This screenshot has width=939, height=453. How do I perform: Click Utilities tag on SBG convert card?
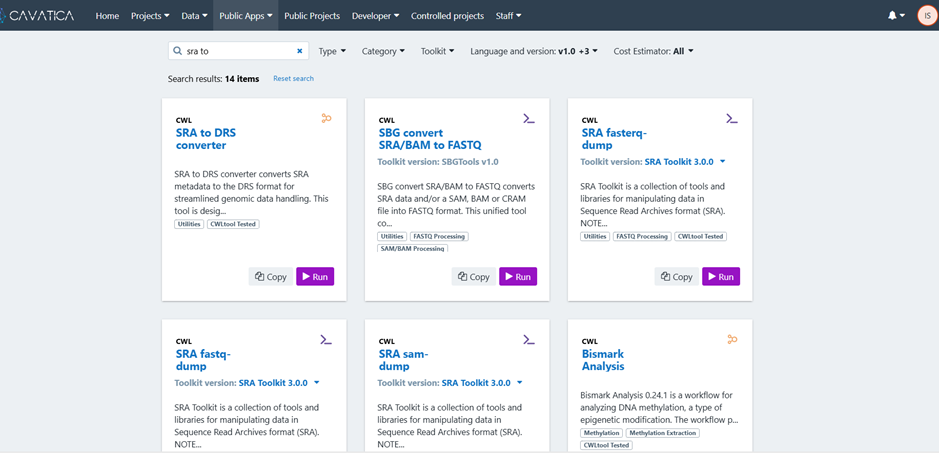click(x=392, y=236)
